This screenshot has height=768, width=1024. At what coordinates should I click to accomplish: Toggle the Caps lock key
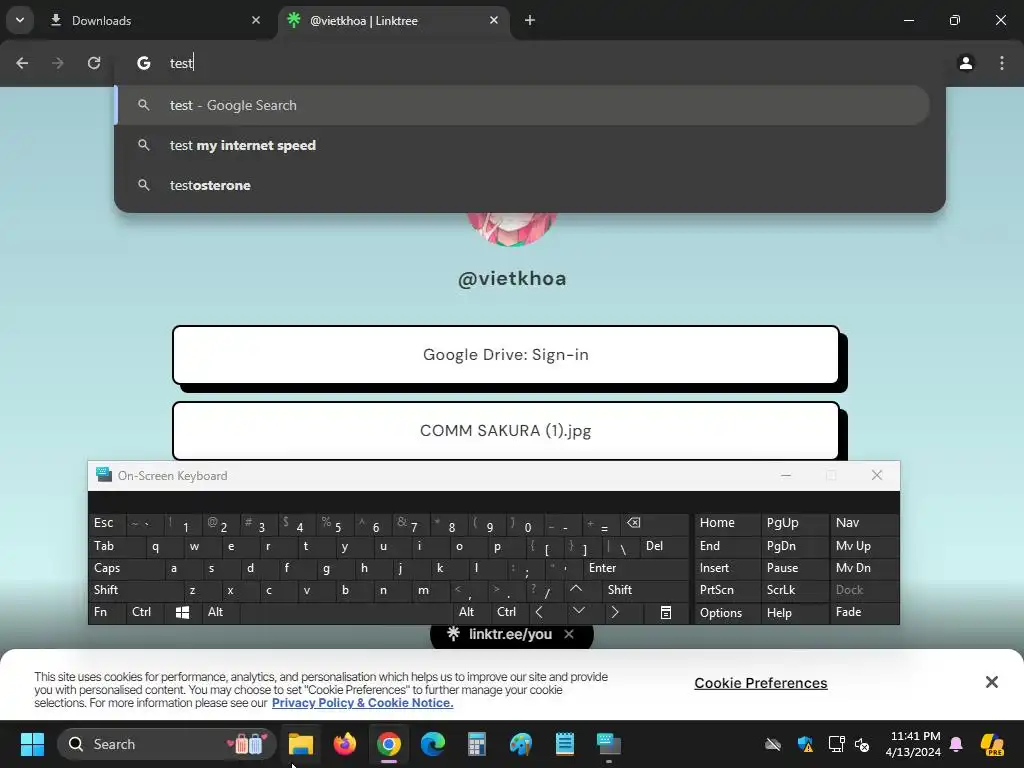click(x=127, y=568)
